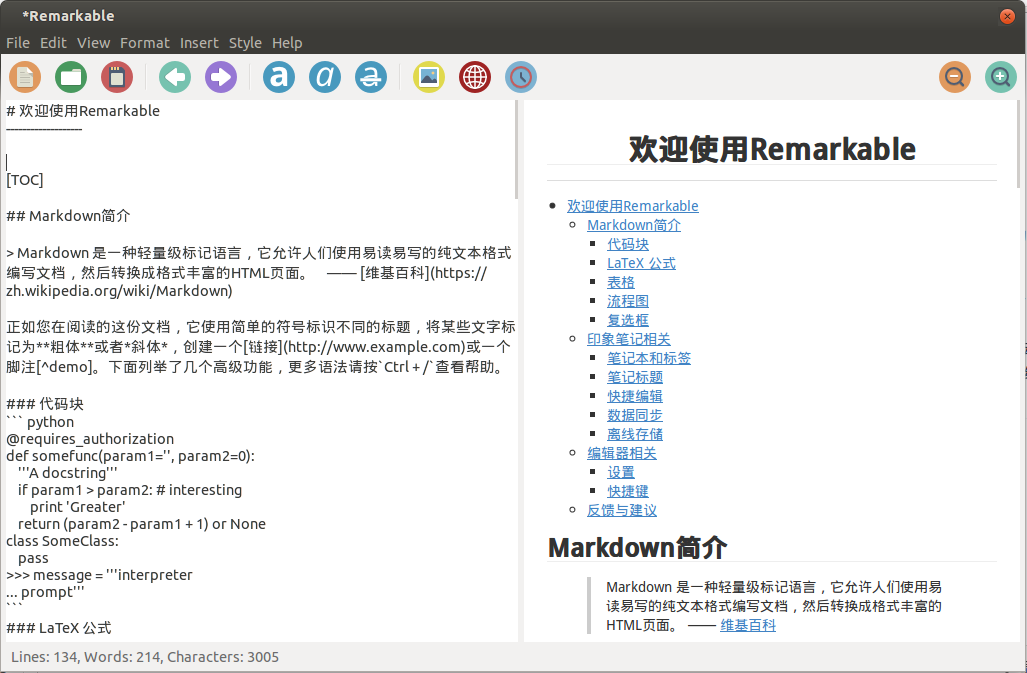Open the View menu
Screen dimensions: 1027x673
94,43
